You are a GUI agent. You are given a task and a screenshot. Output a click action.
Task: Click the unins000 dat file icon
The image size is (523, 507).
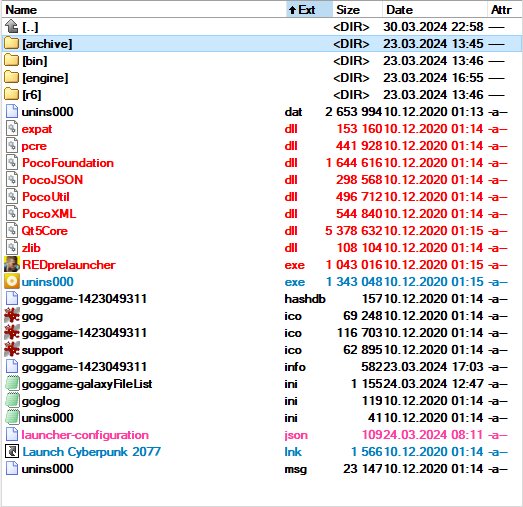pos(12,112)
